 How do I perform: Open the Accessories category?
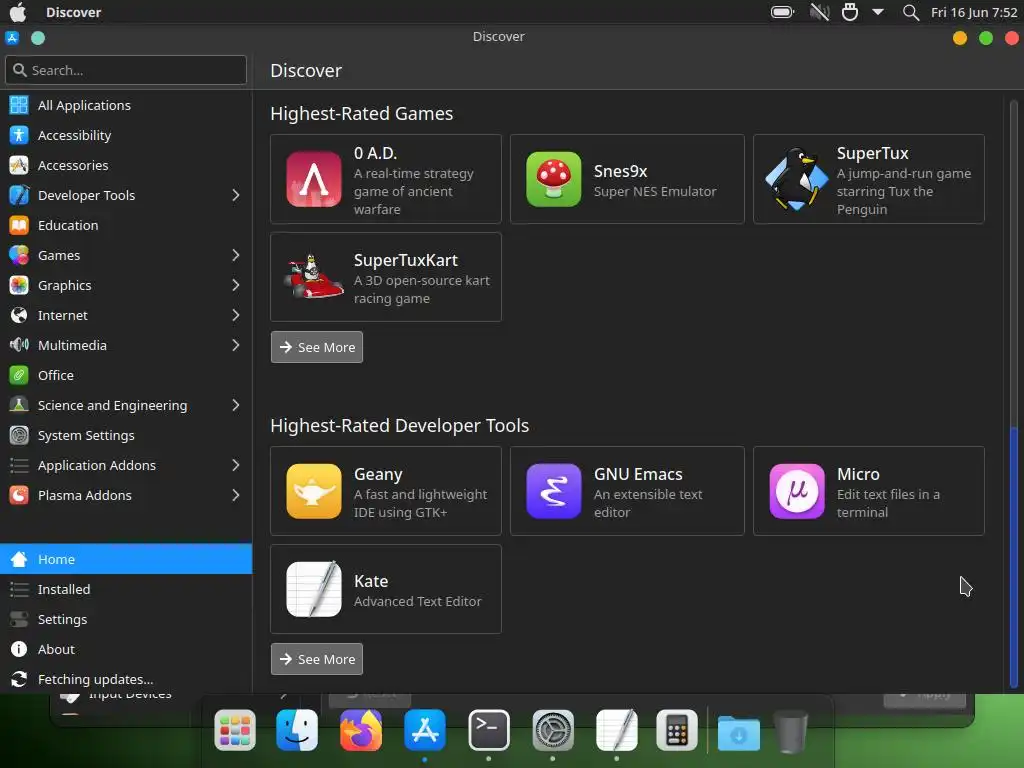coord(126,165)
